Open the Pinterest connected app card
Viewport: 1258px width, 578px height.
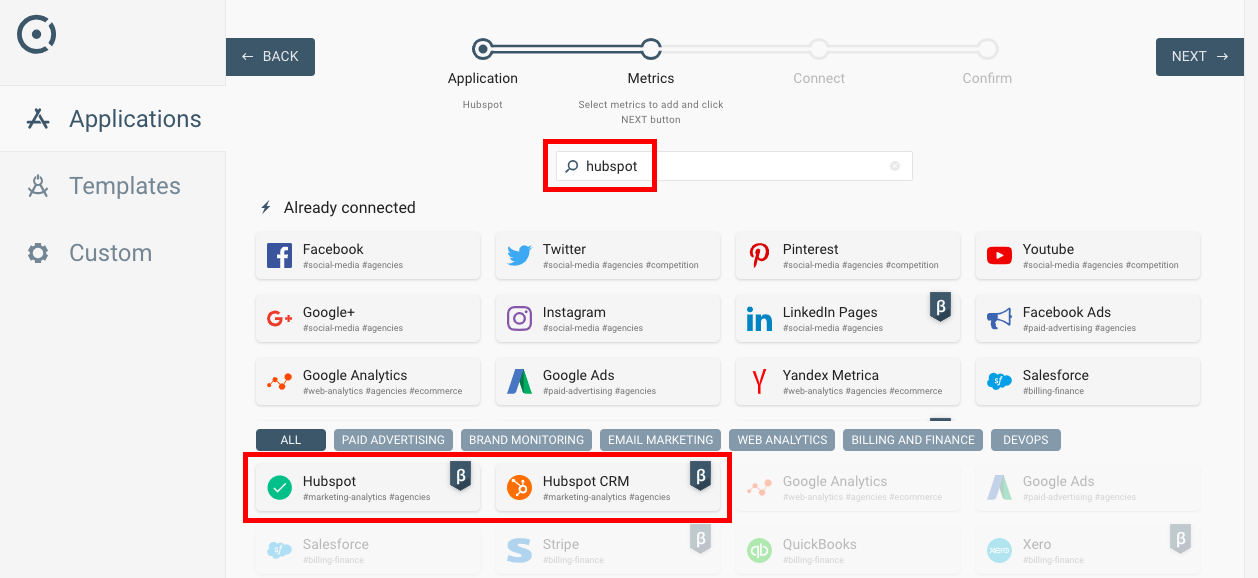click(848, 256)
